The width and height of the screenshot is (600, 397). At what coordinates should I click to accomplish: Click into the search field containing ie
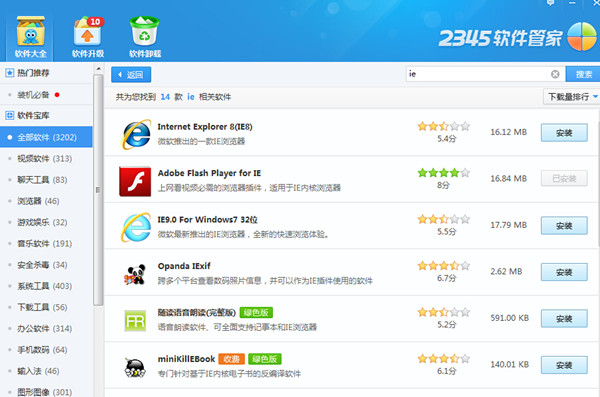click(478, 74)
